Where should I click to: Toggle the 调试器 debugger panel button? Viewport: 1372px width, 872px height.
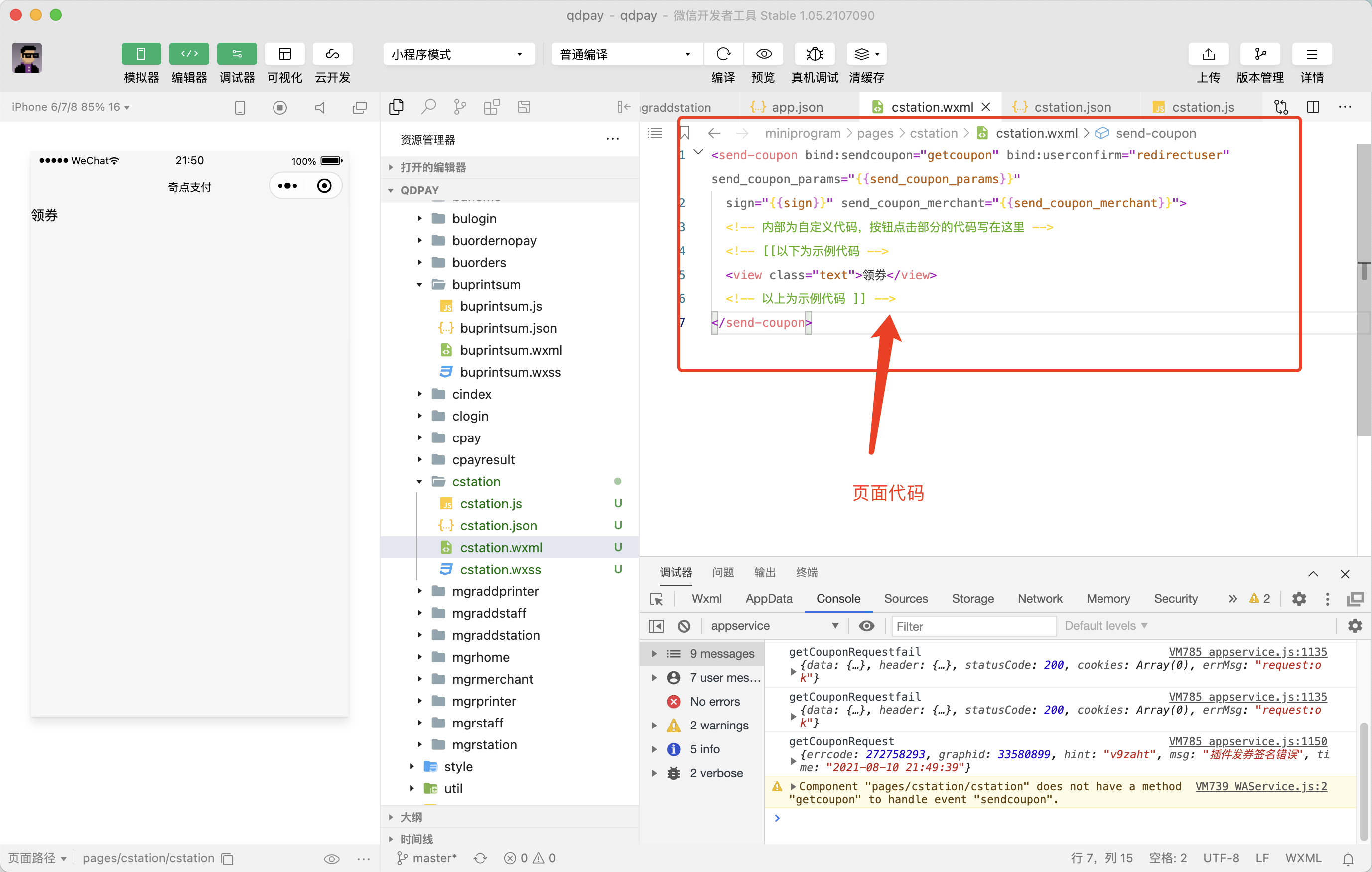[x=237, y=54]
